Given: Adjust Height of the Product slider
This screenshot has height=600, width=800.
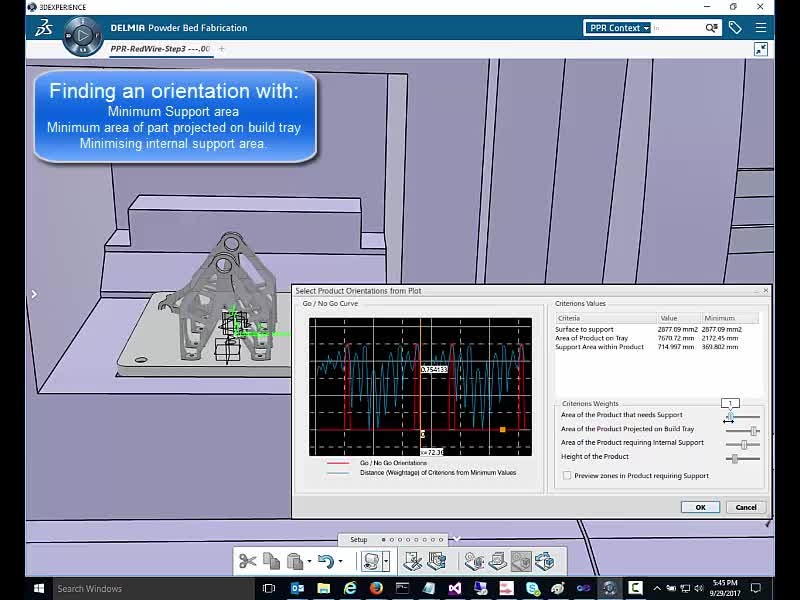Looking at the screenshot, I should 735,459.
